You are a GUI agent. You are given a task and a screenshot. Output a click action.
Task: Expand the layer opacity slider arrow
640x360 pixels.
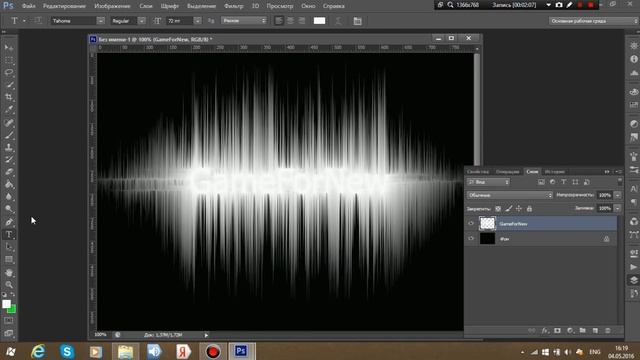coord(618,195)
